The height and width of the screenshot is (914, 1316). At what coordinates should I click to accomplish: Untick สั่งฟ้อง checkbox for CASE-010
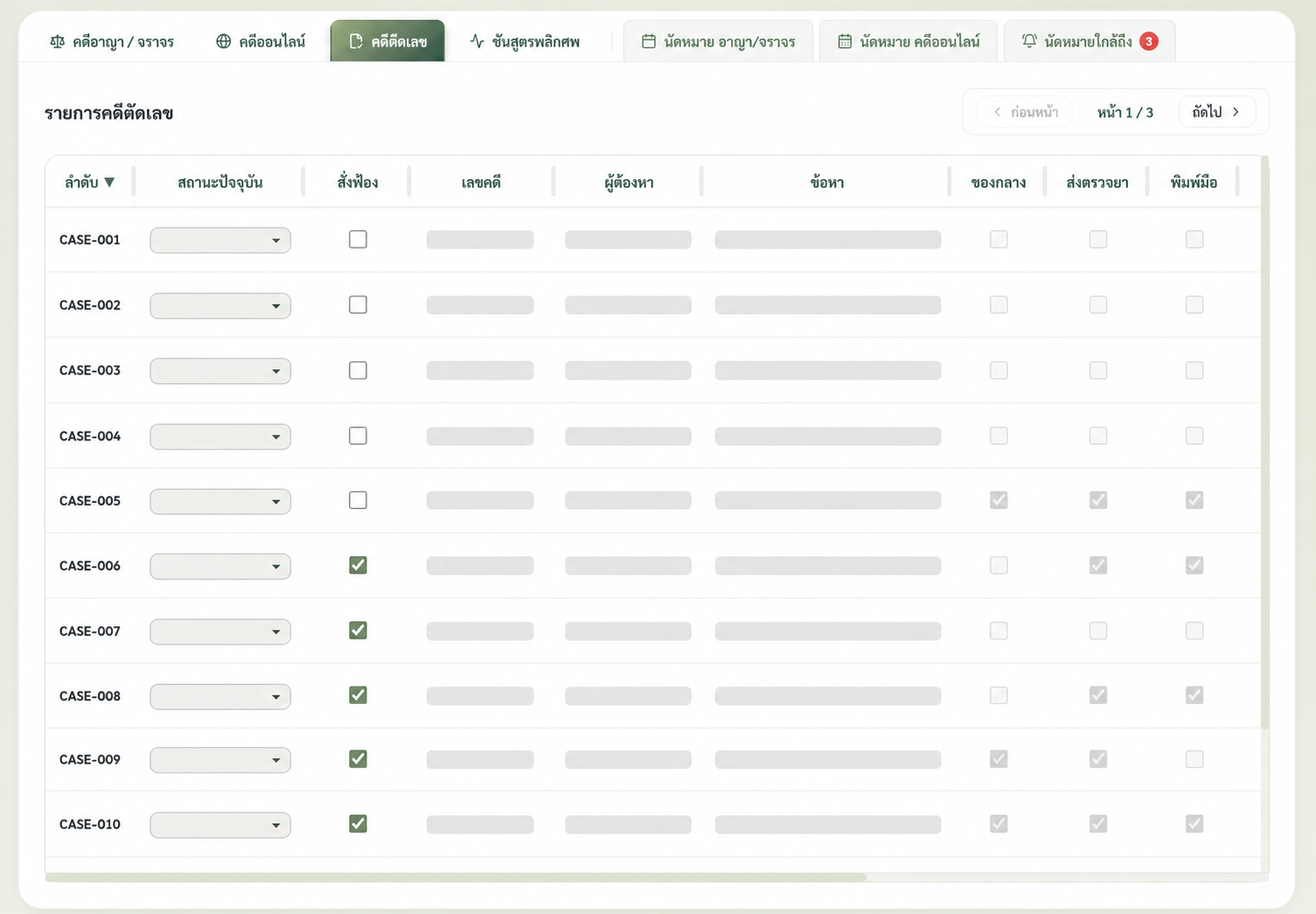click(358, 823)
